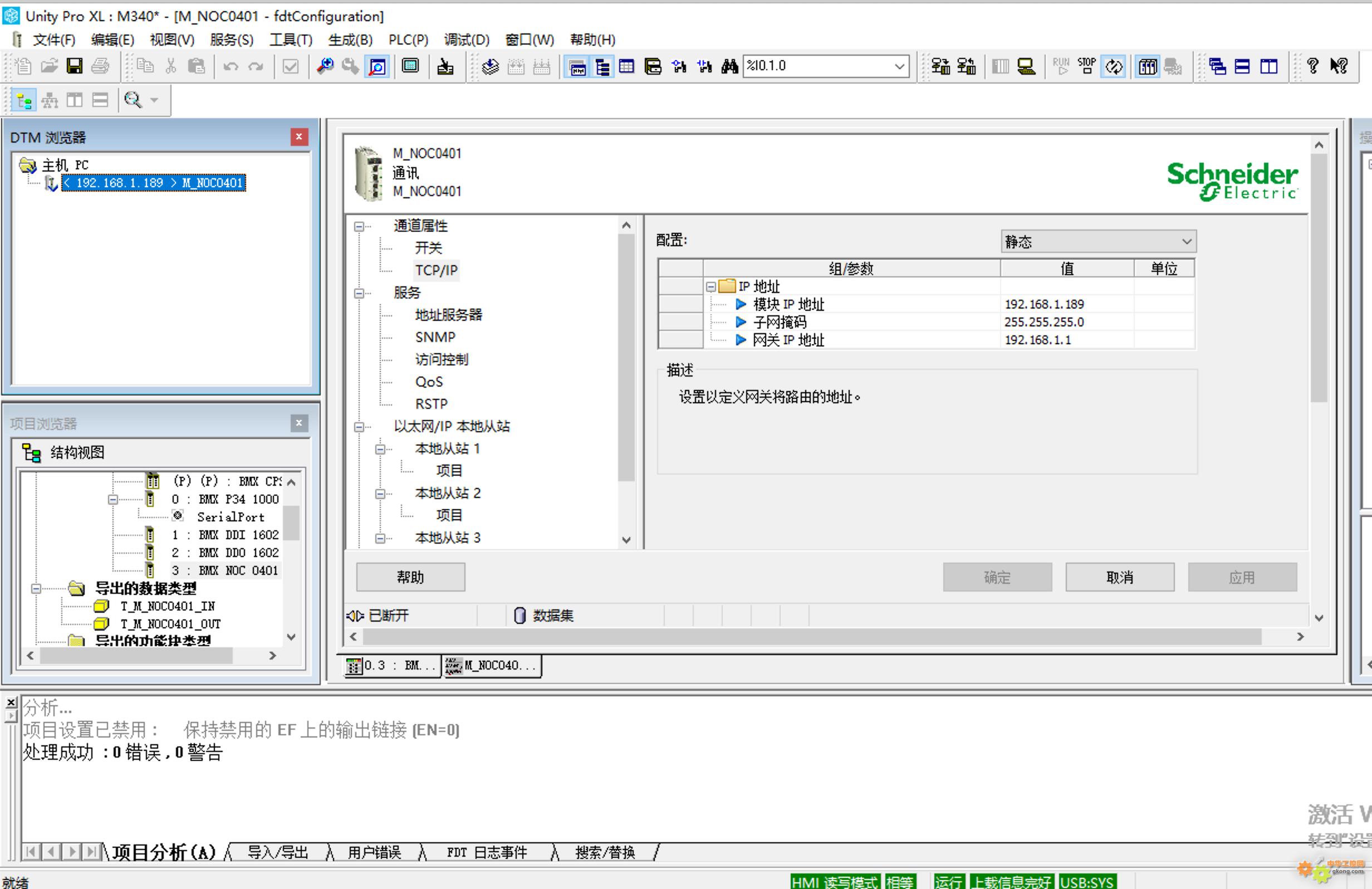Click the Save floppy disk icon
Viewport: 1372px width, 889px height.
pos(75,66)
